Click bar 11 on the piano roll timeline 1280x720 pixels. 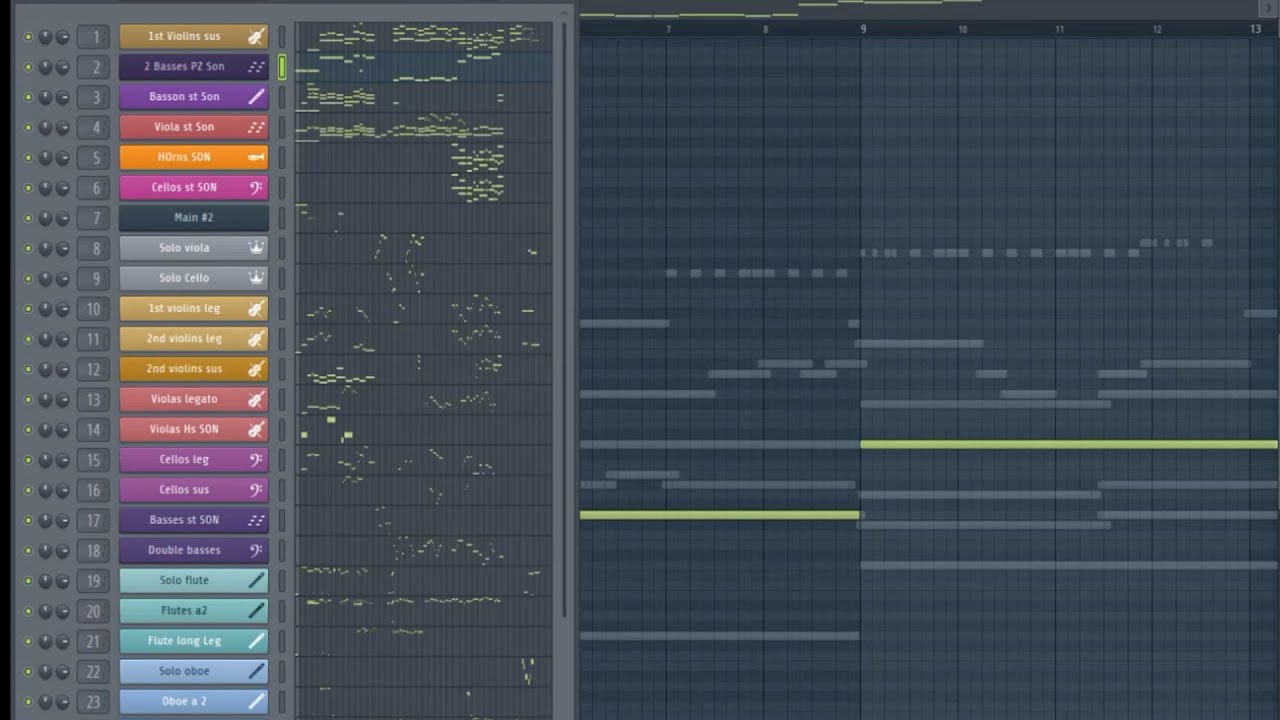[1059, 29]
